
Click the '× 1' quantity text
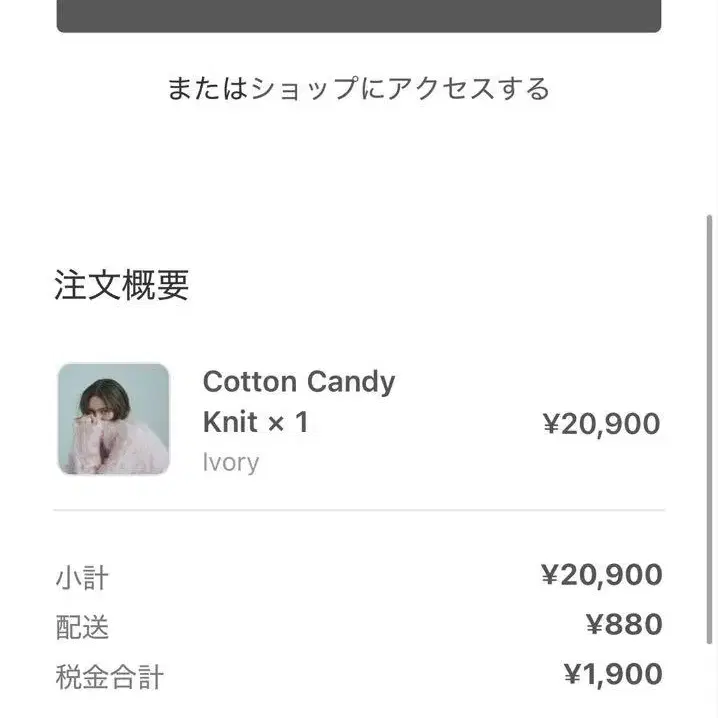[x=287, y=423]
